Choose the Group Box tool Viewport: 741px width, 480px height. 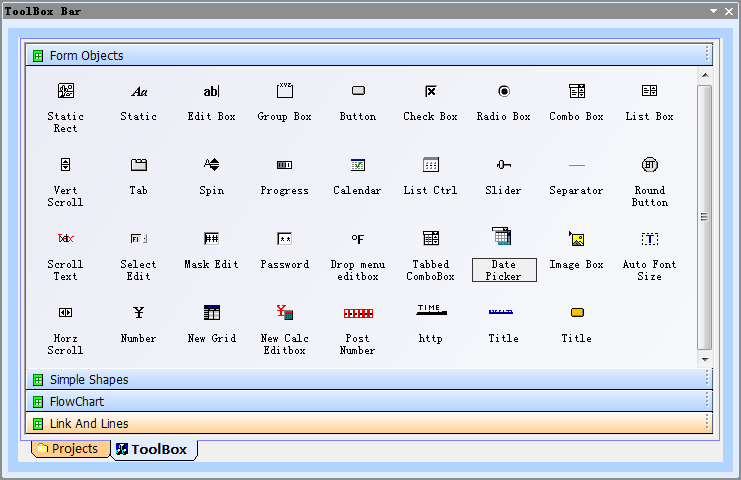(x=285, y=92)
